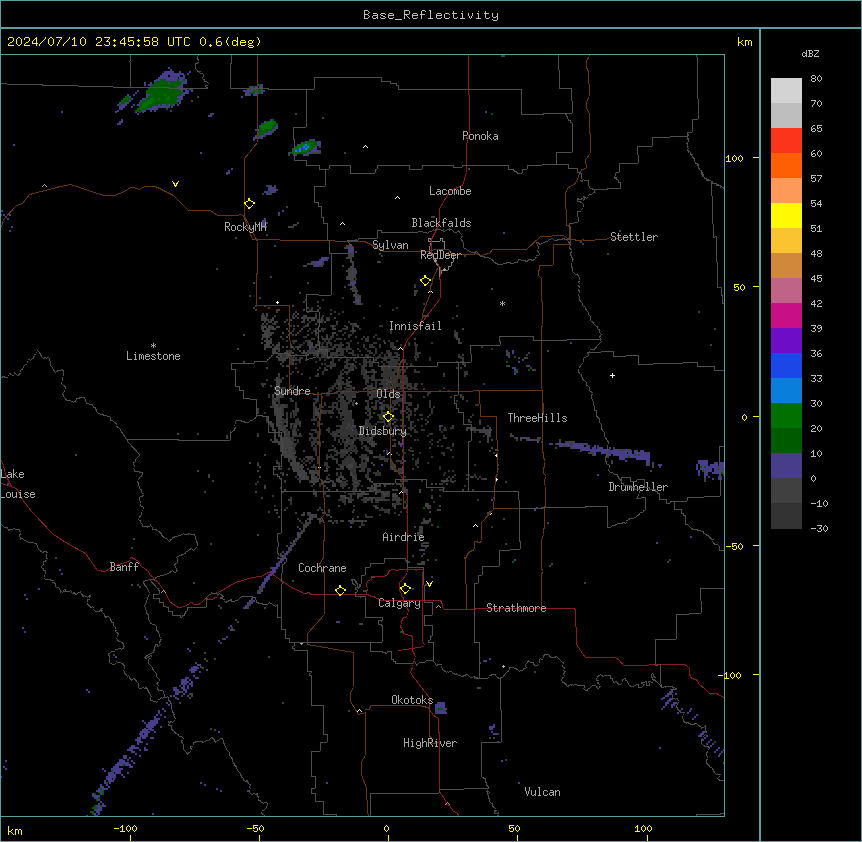
Task: Click the 45 value in the dBZ legend
Action: point(816,279)
